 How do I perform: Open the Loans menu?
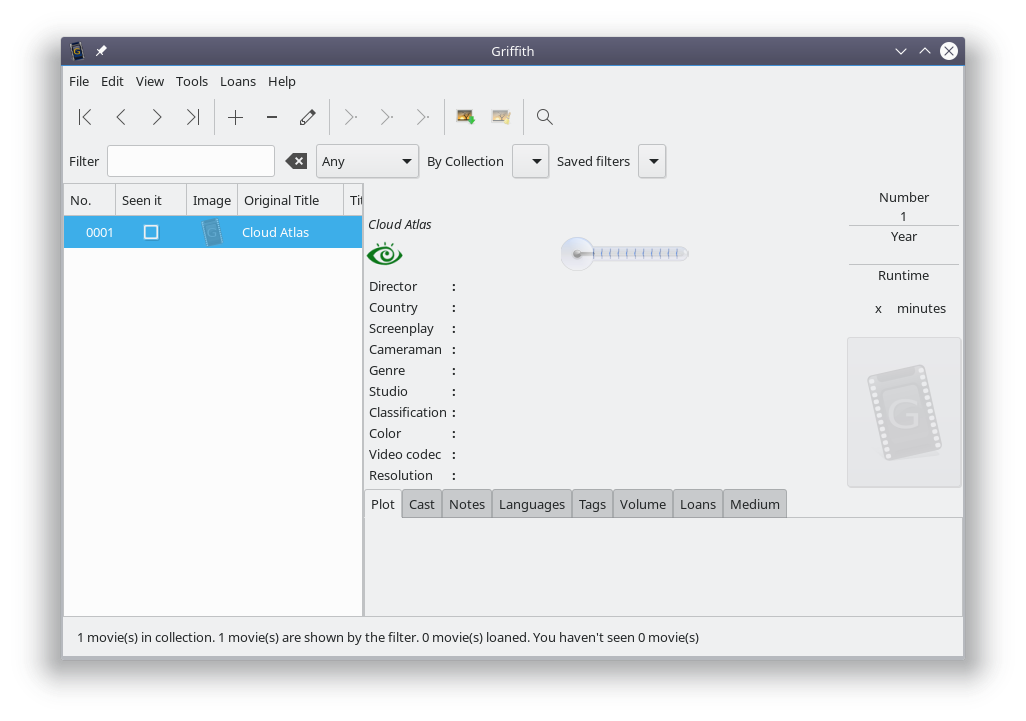(x=238, y=82)
